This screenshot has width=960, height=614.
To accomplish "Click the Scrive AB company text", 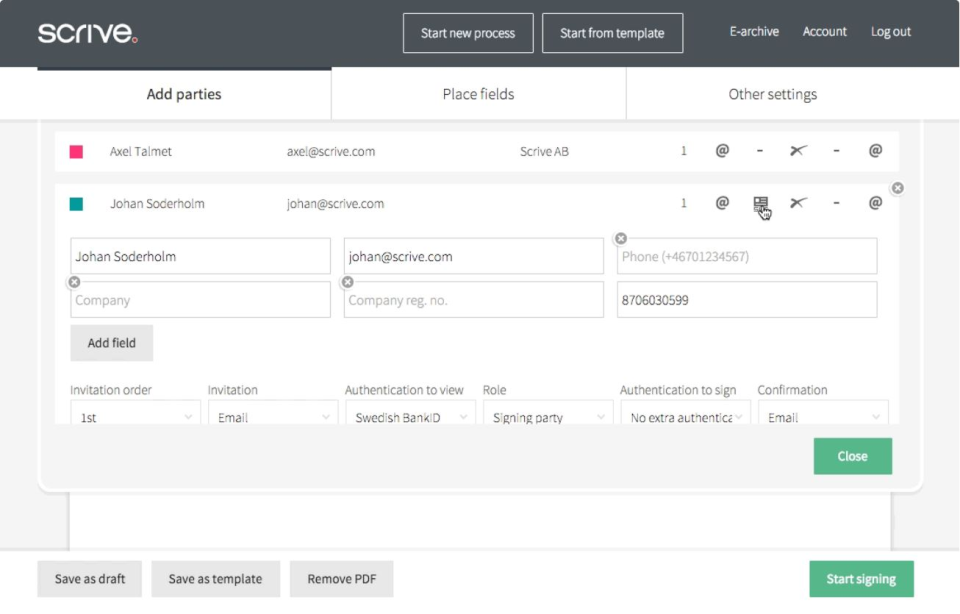I will (544, 151).
